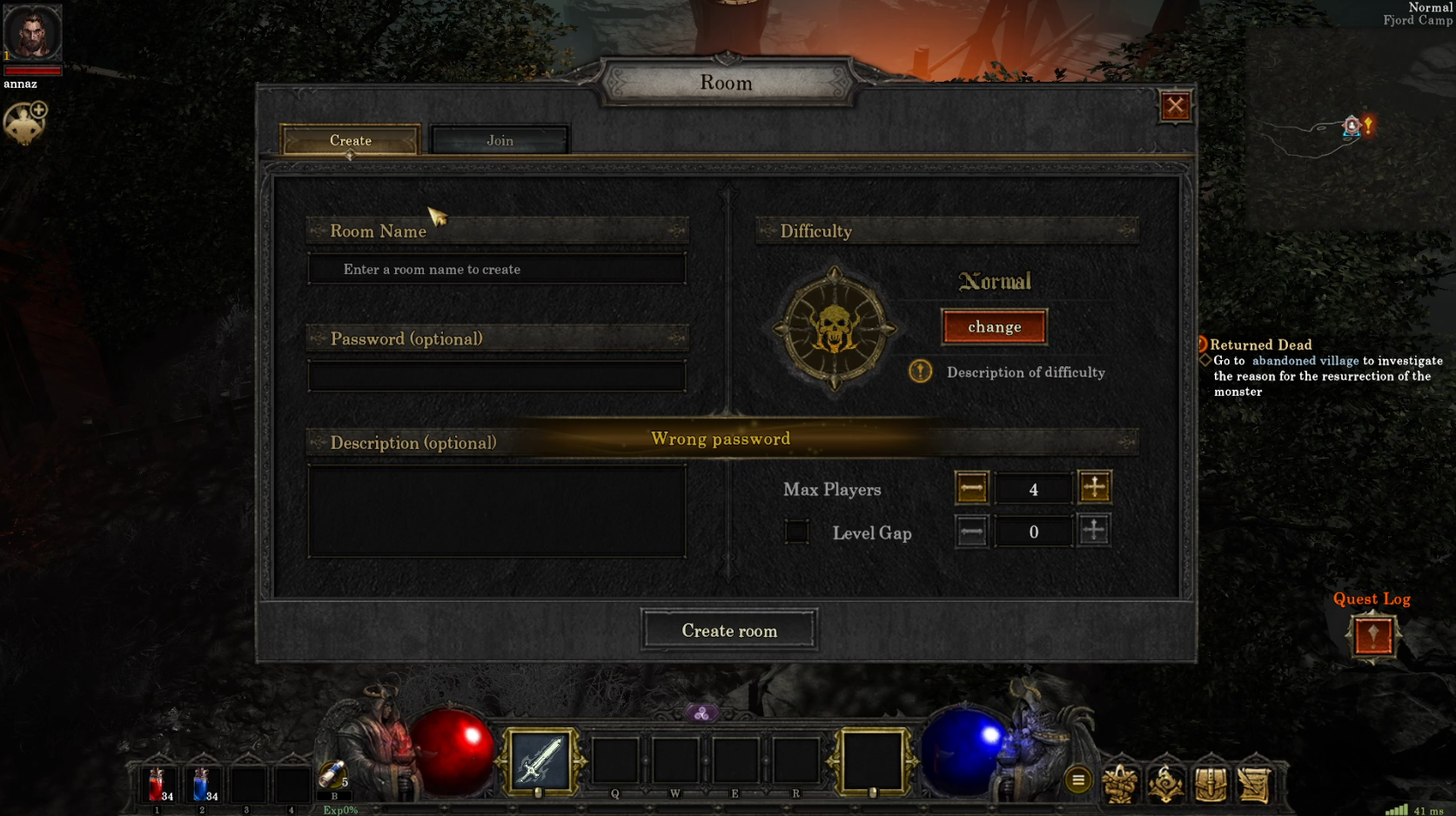Viewport: 1456px width, 816px height.
Task: Increase Max Players with plus button
Action: 1094,487
